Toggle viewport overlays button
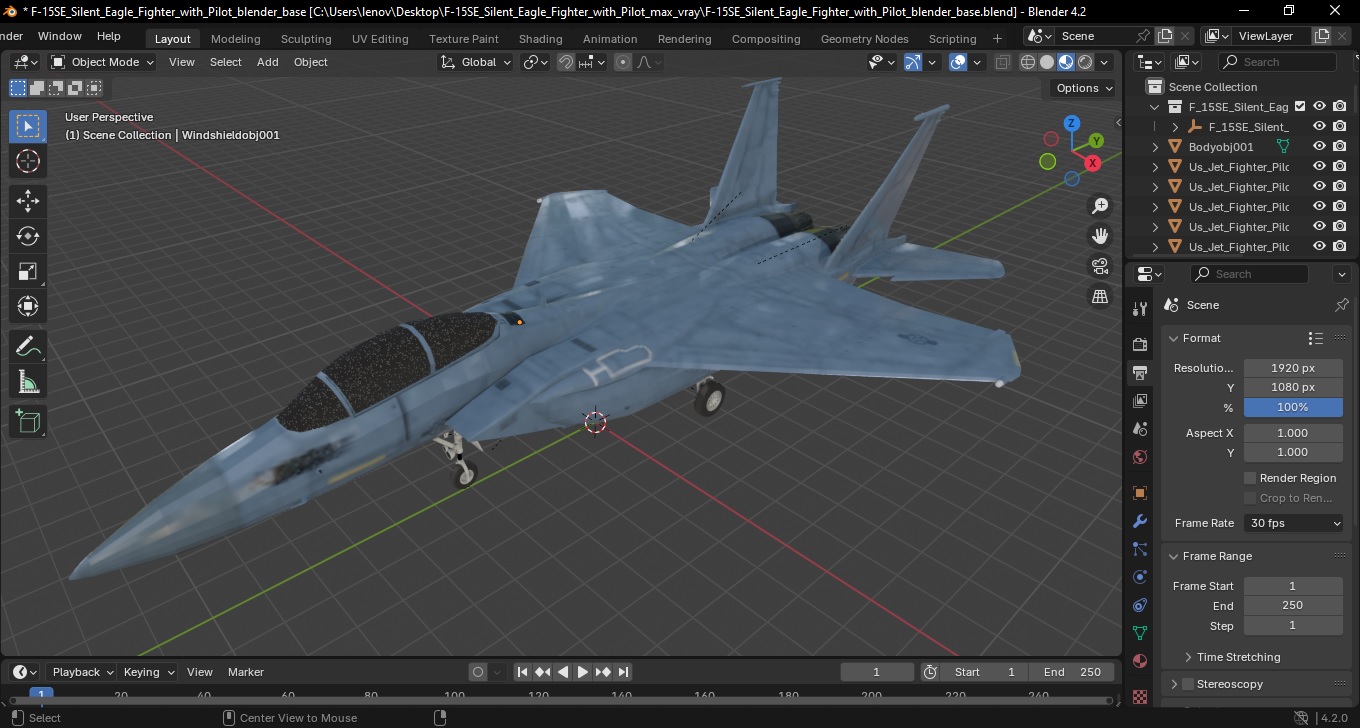 pos(958,62)
